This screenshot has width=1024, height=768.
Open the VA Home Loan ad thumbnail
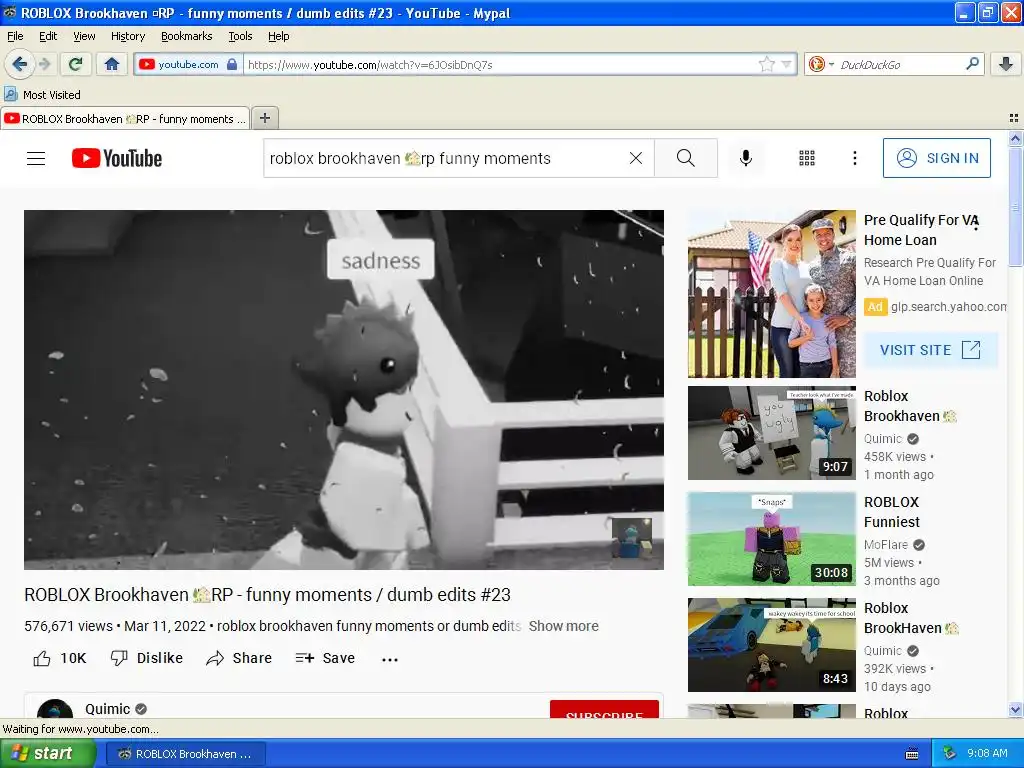pos(772,294)
